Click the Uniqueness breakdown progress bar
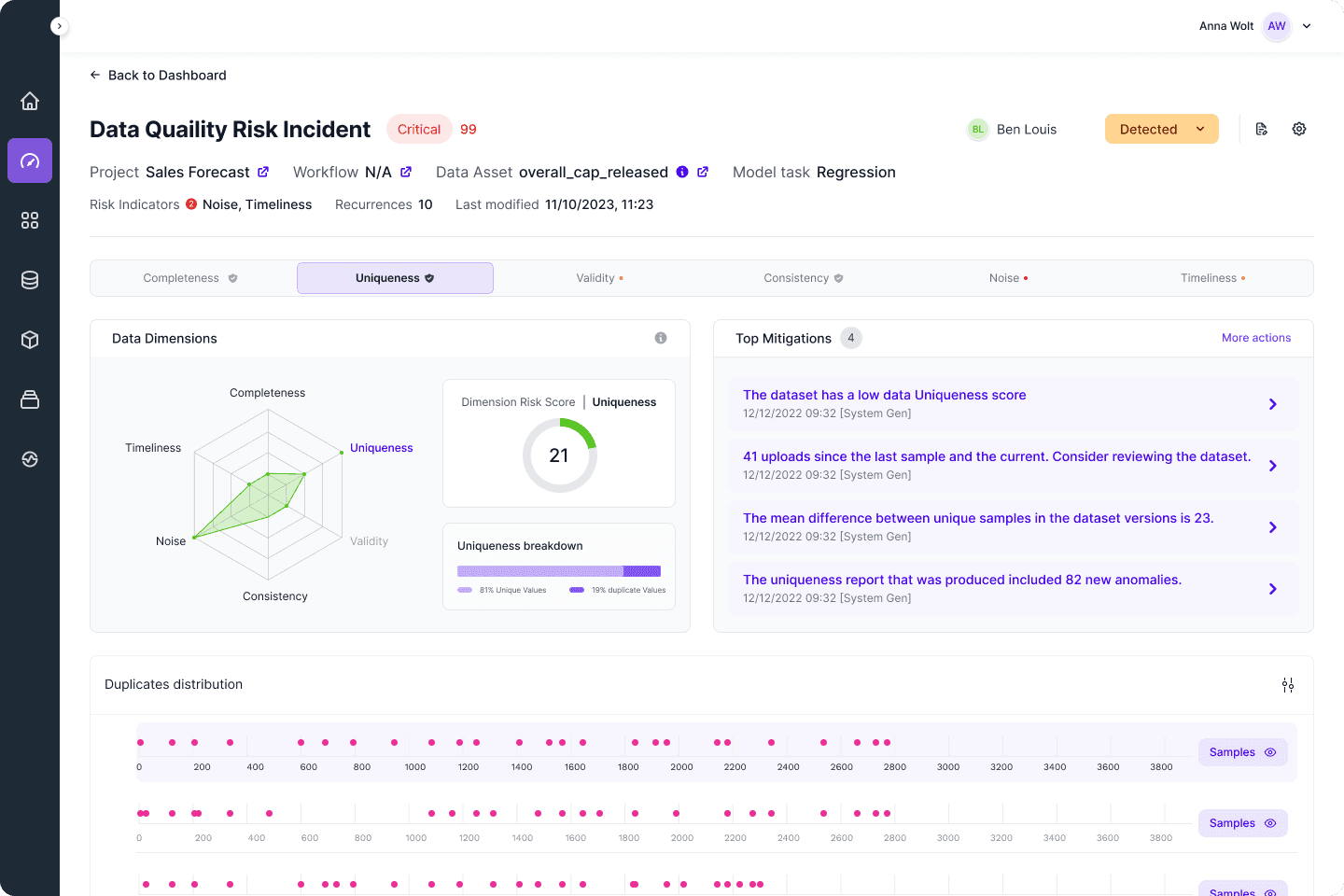This screenshot has width=1344, height=896. tap(559, 571)
